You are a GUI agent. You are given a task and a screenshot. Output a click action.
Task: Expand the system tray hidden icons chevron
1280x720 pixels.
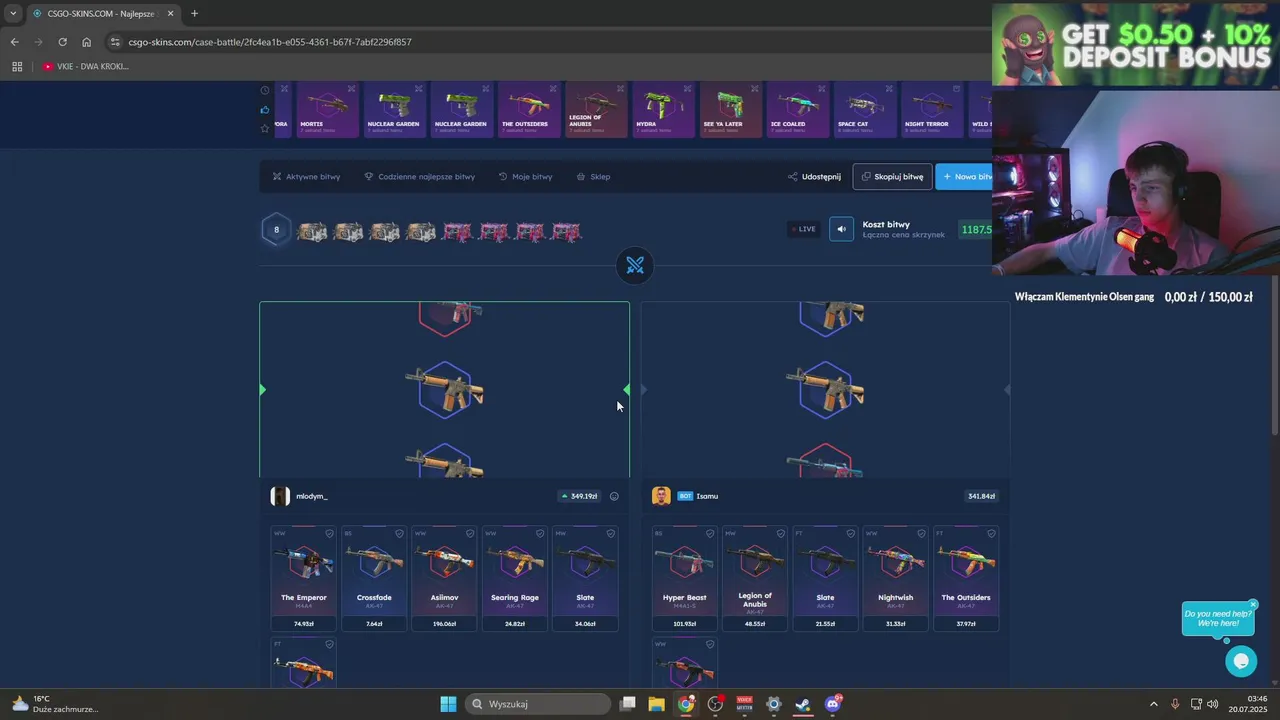click(1153, 704)
